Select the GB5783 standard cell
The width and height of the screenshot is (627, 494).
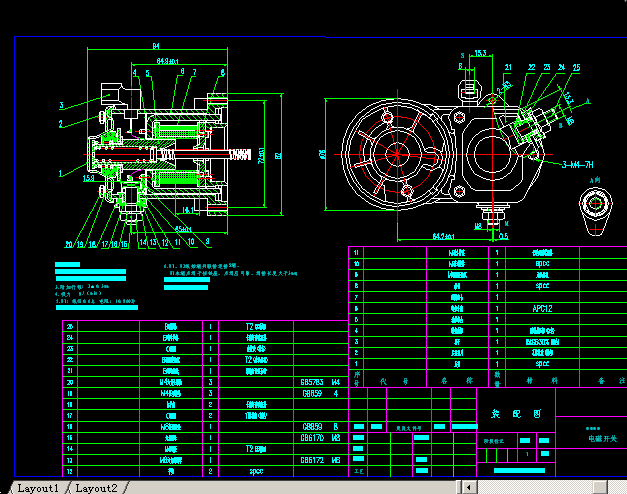312,382
